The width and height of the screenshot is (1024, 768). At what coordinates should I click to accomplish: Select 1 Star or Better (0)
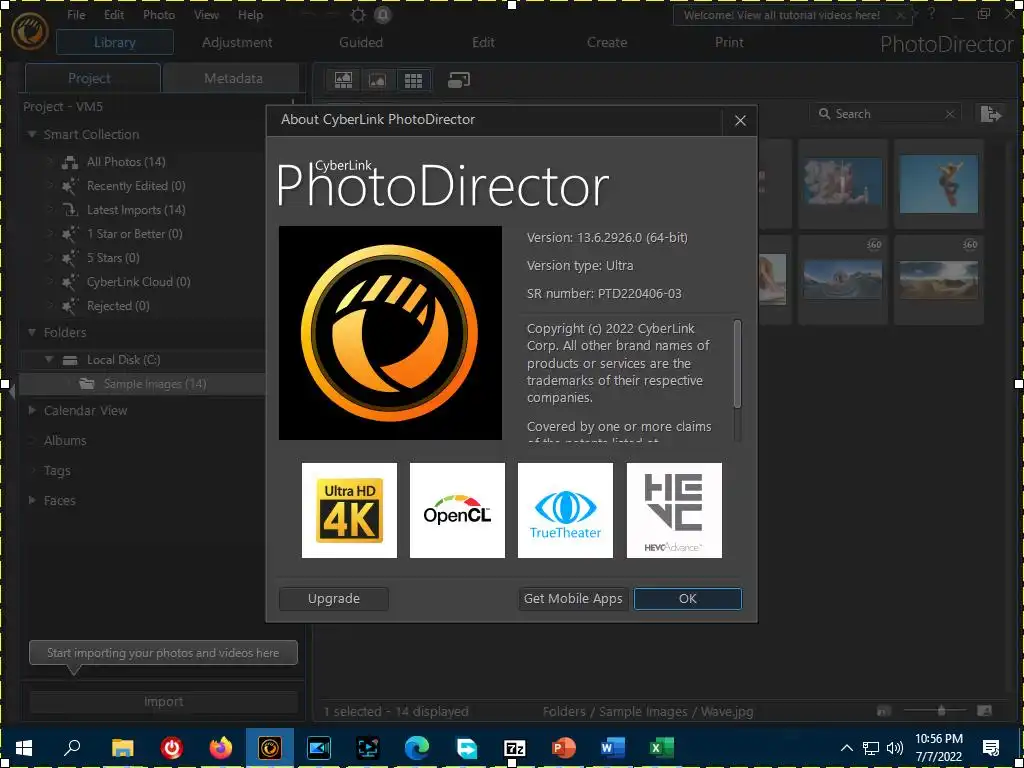pos(135,234)
